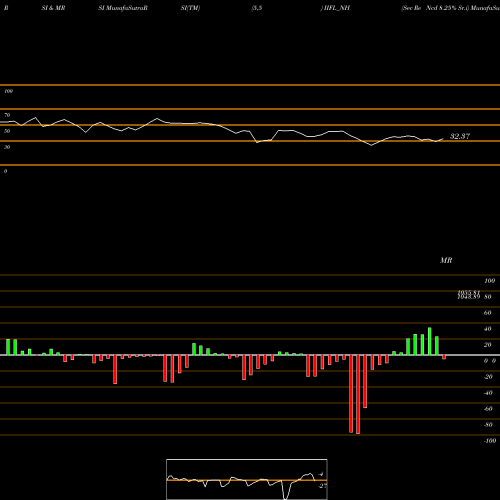Click the '(5,5' parameter text

(257, 8)
